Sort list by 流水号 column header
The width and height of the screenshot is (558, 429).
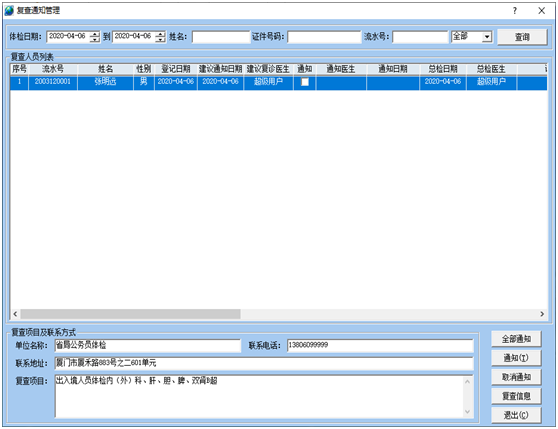tap(53, 69)
